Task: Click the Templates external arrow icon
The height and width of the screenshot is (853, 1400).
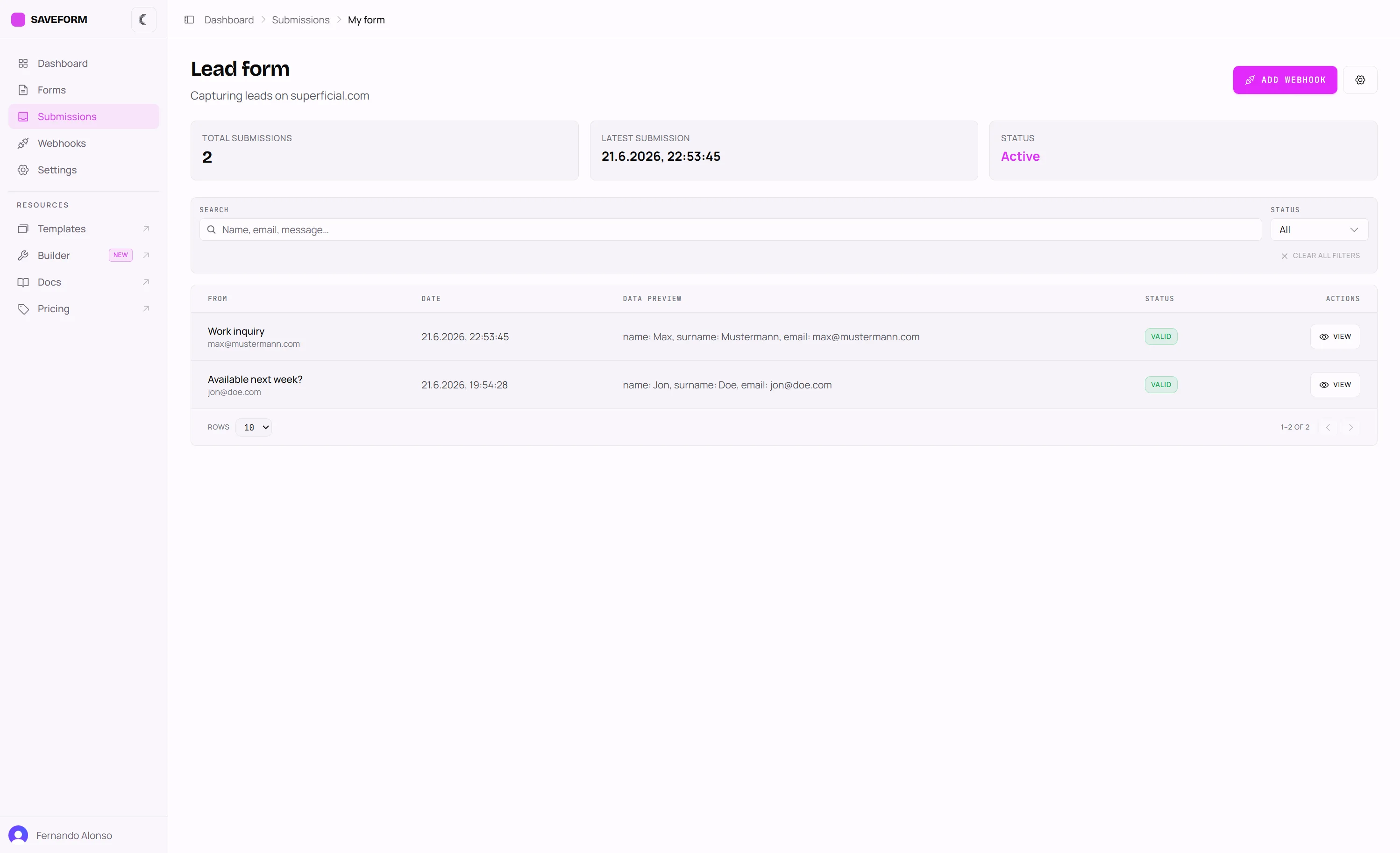Action: [146, 229]
